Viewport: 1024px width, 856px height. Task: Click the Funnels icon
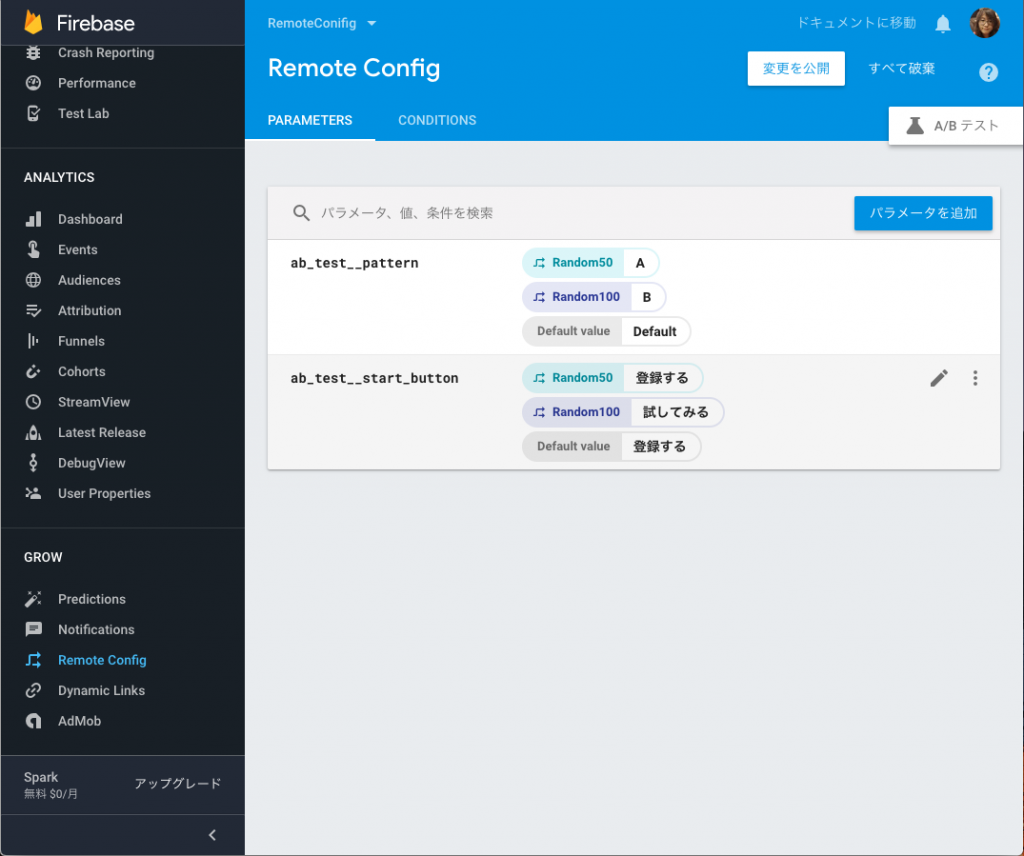point(33,341)
